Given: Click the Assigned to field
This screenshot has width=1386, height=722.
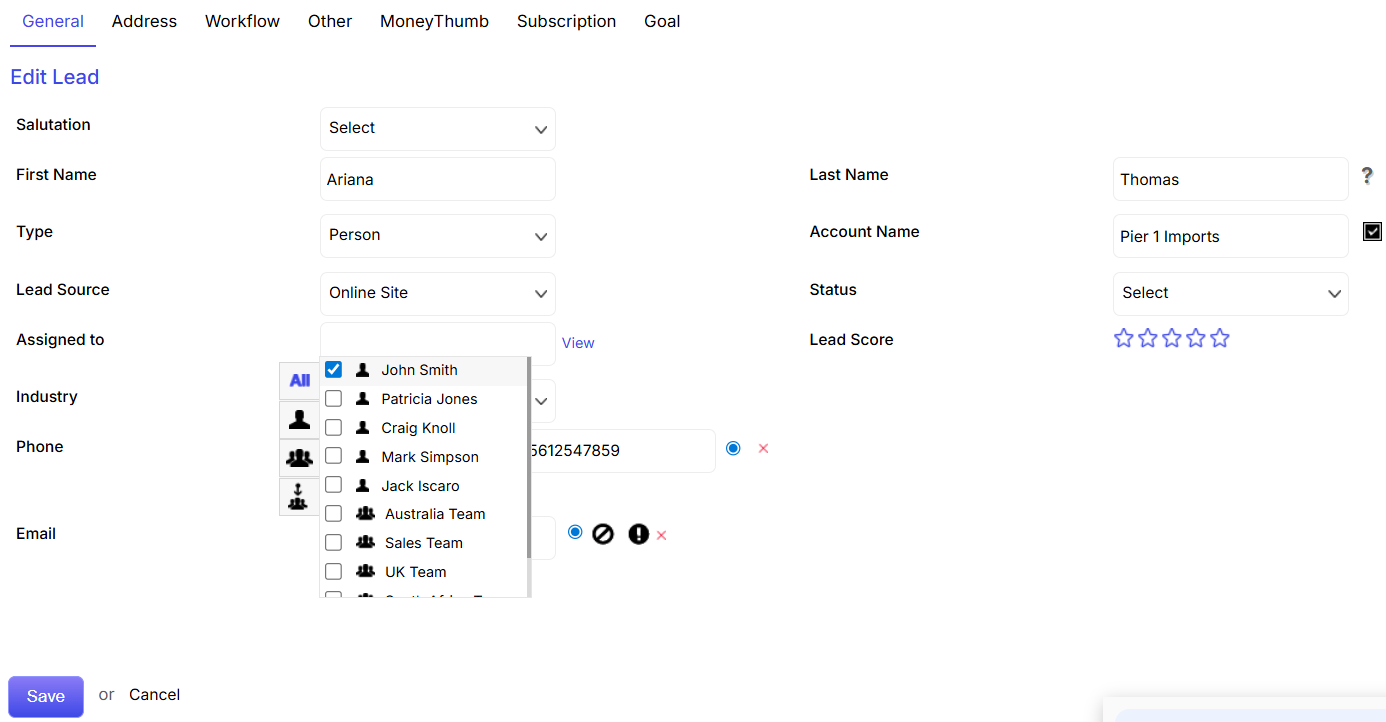Looking at the screenshot, I should pos(438,341).
